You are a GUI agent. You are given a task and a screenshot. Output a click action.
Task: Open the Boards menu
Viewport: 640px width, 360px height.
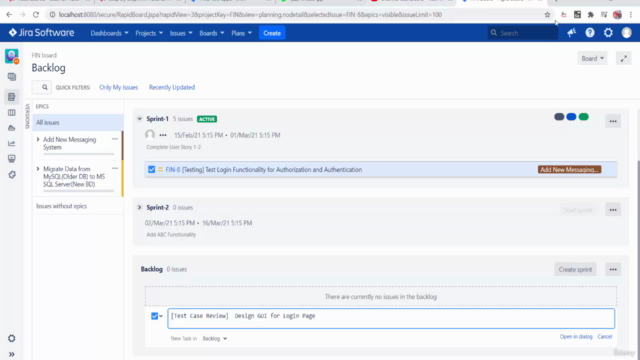click(x=211, y=33)
